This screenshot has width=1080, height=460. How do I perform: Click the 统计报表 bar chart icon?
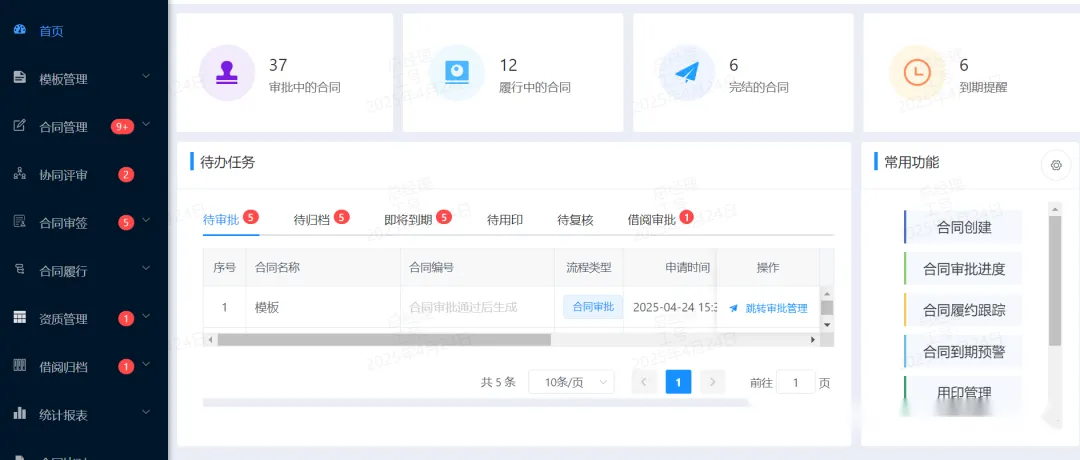19,413
